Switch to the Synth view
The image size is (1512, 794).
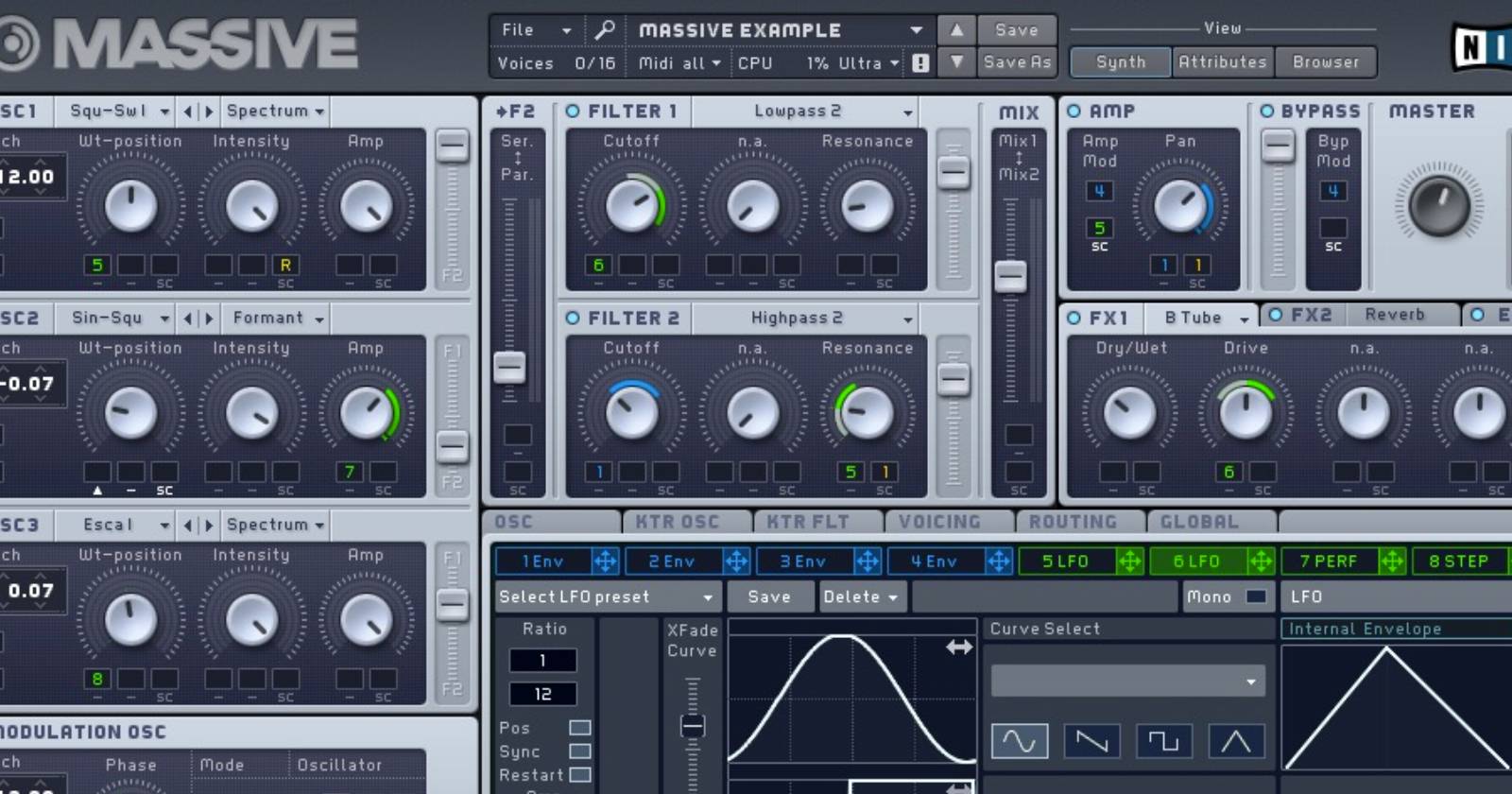1121,62
